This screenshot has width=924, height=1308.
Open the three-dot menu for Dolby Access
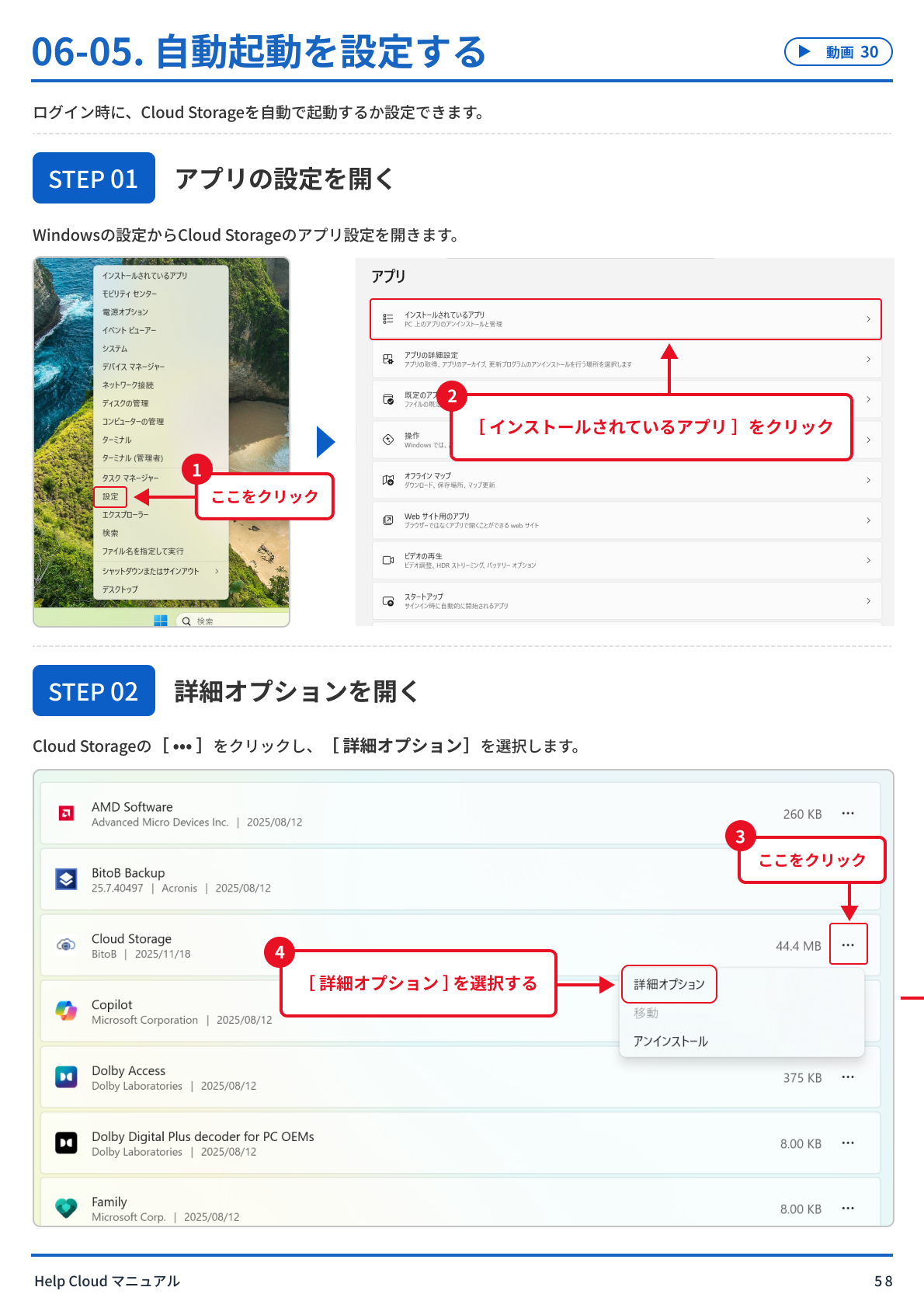[x=848, y=1077]
